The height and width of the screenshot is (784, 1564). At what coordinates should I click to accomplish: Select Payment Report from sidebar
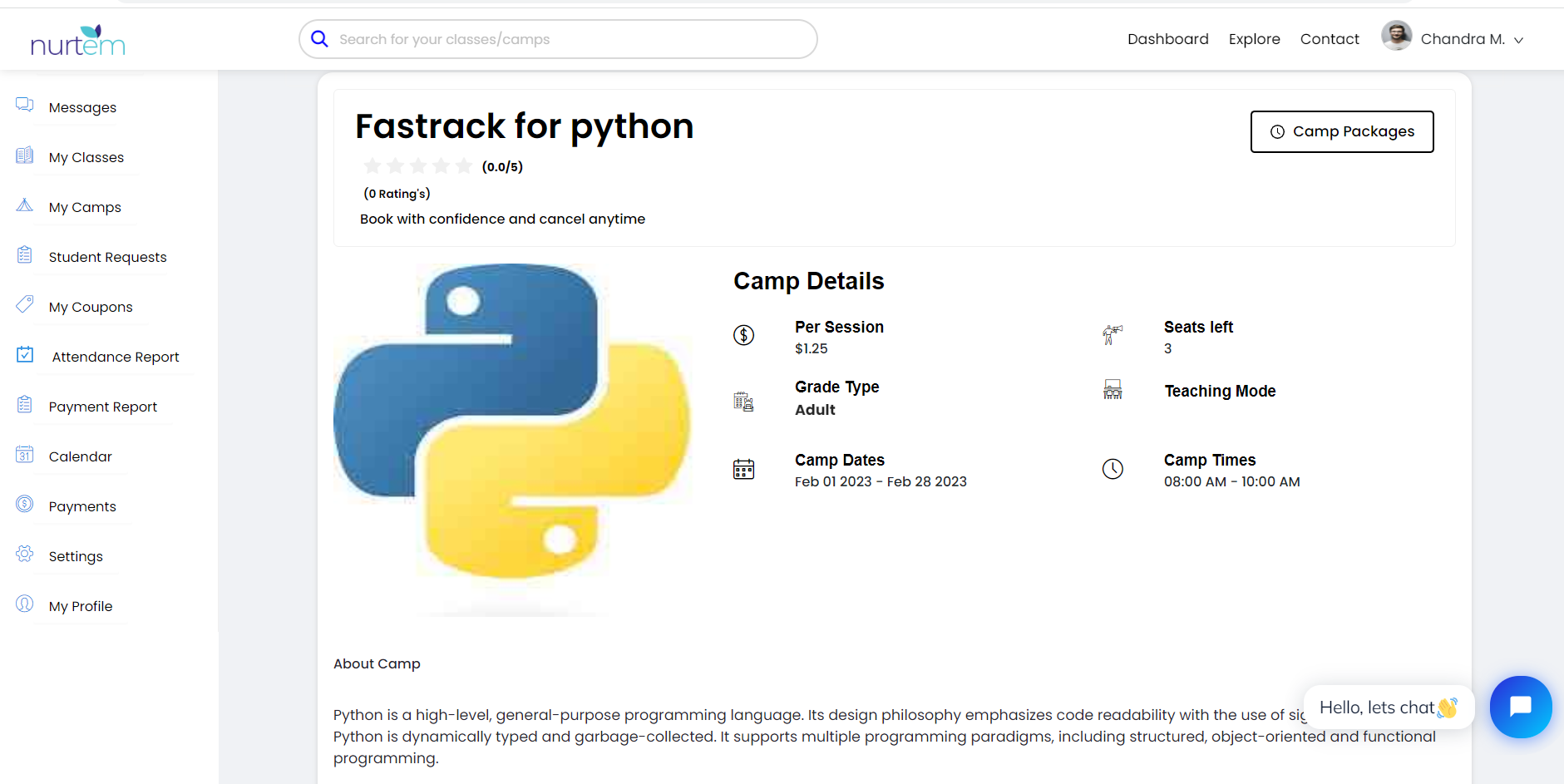click(x=102, y=407)
